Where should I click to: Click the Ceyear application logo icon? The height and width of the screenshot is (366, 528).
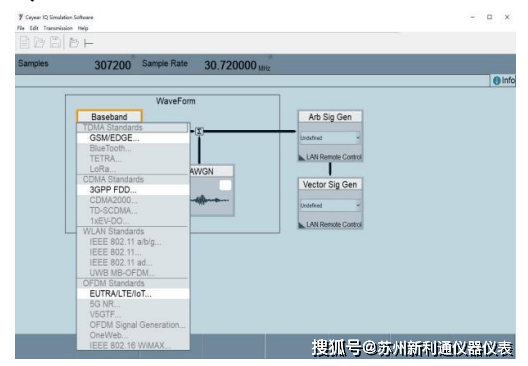[x=21, y=17]
